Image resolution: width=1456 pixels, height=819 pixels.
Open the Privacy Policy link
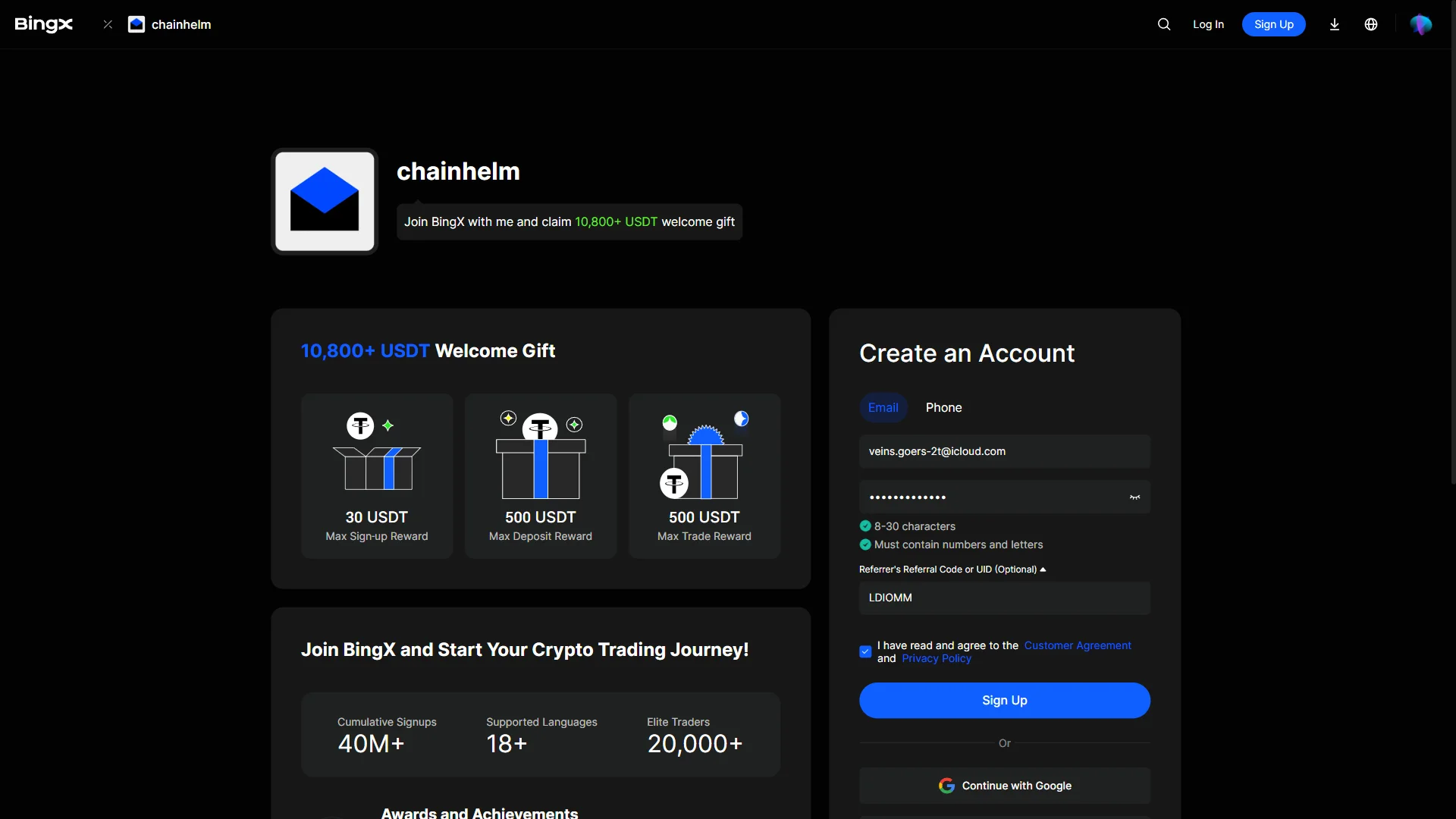tap(937, 658)
